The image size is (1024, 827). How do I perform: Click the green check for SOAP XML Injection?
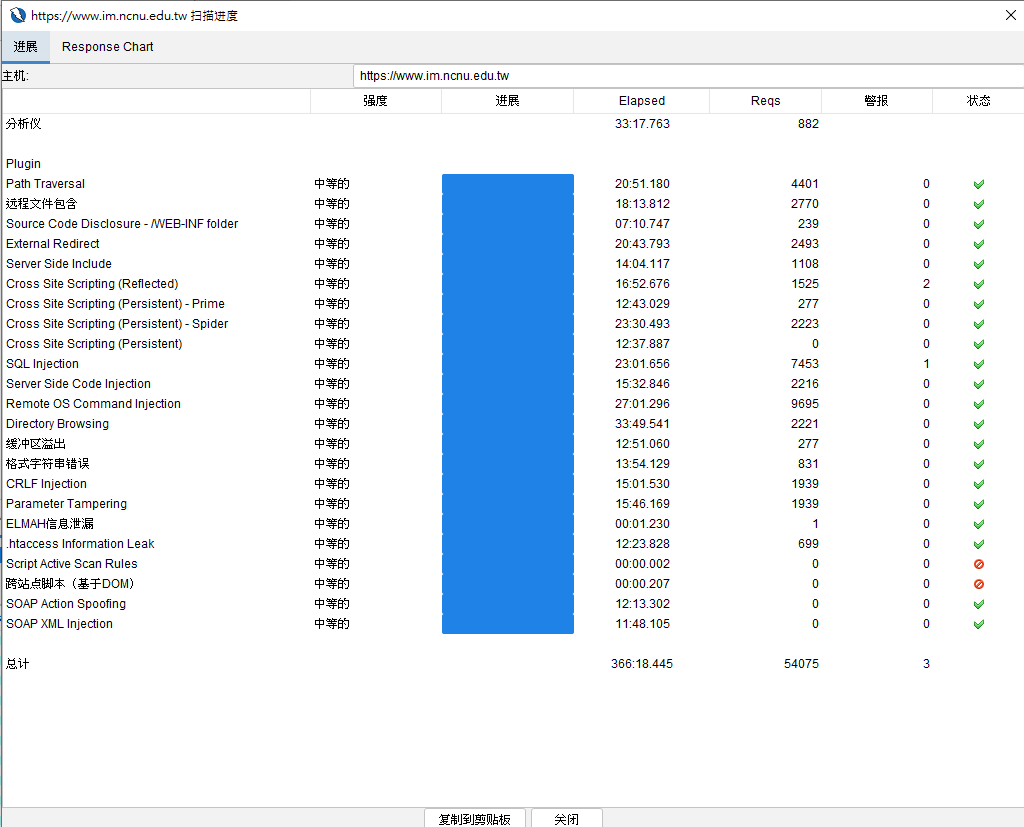(978, 624)
